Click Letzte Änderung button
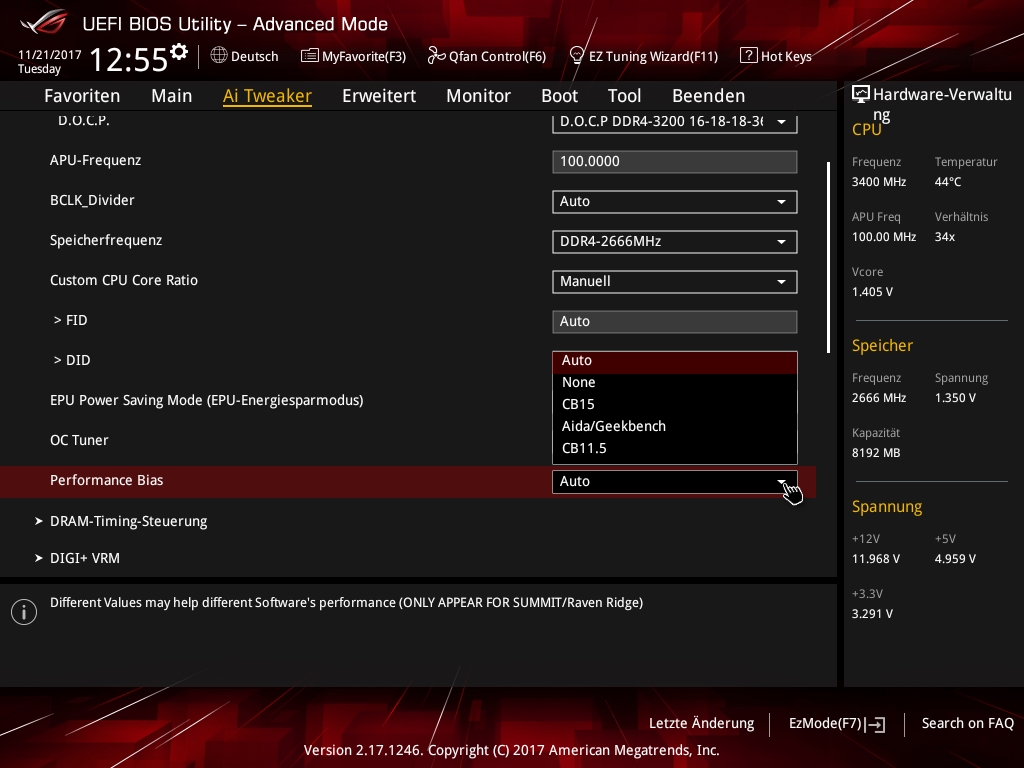Viewport: 1024px width, 768px height. tap(701, 724)
